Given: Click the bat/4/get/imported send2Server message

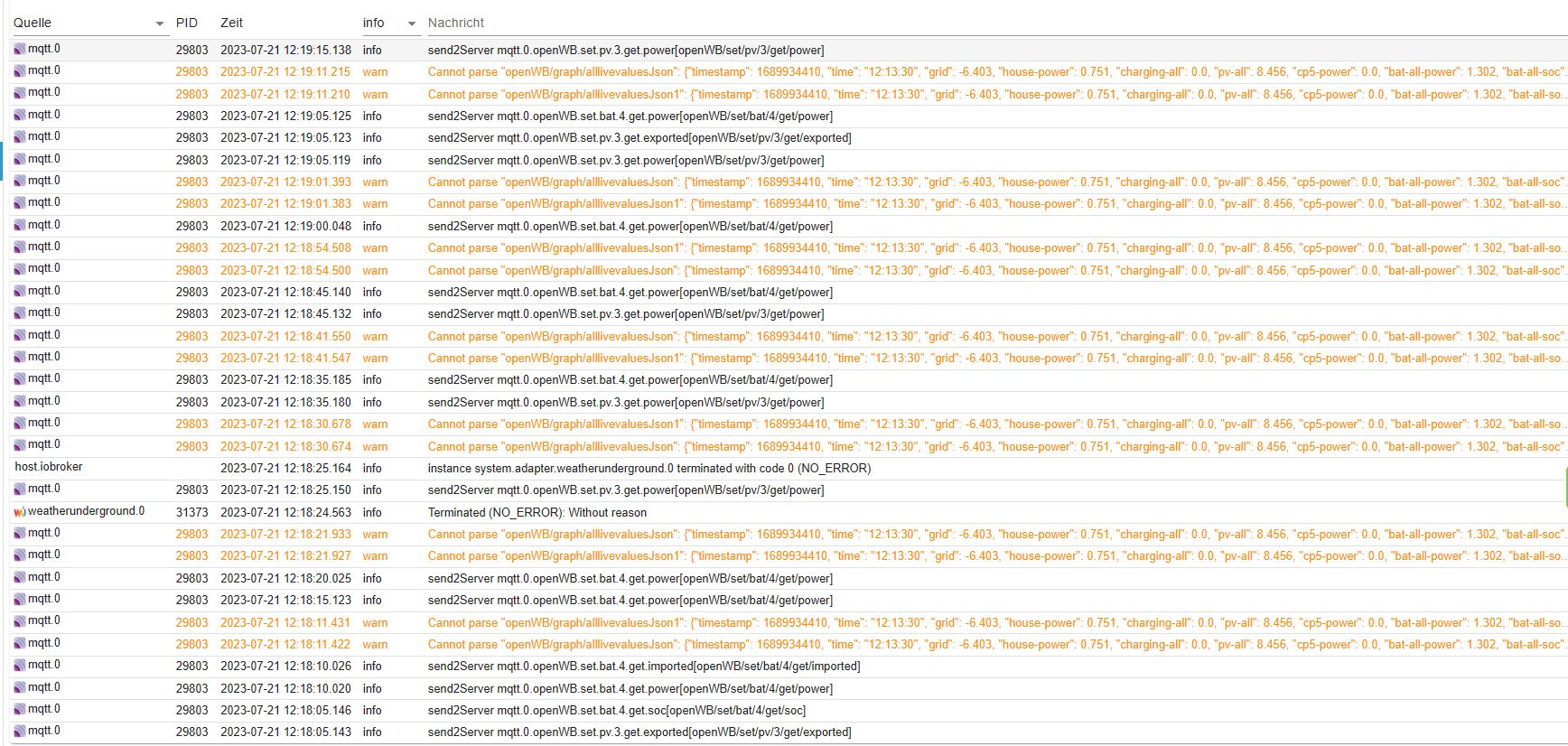Looking at the screenshot, I should click(643, 666).
